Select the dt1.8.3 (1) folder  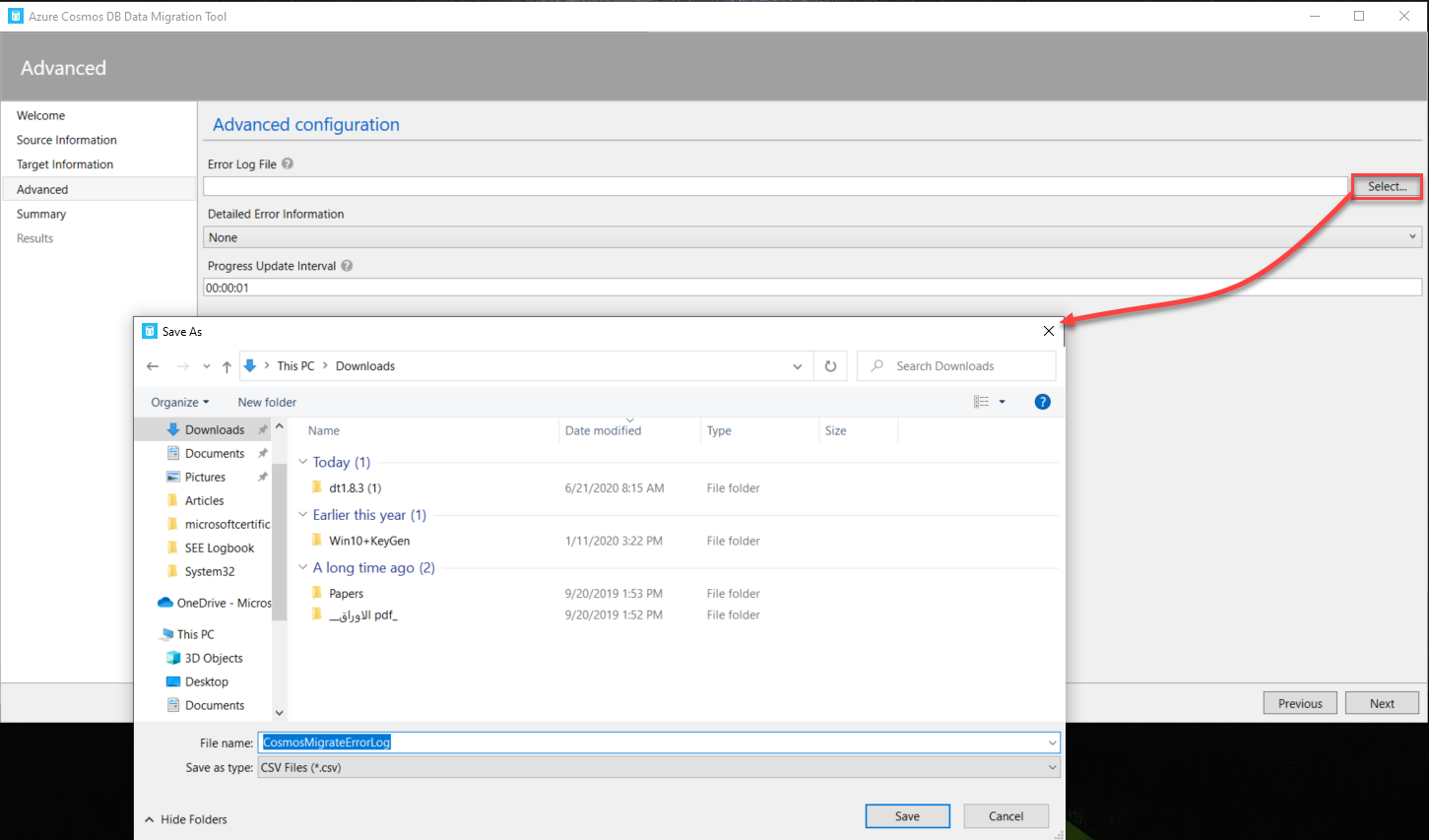pos(355,487)
